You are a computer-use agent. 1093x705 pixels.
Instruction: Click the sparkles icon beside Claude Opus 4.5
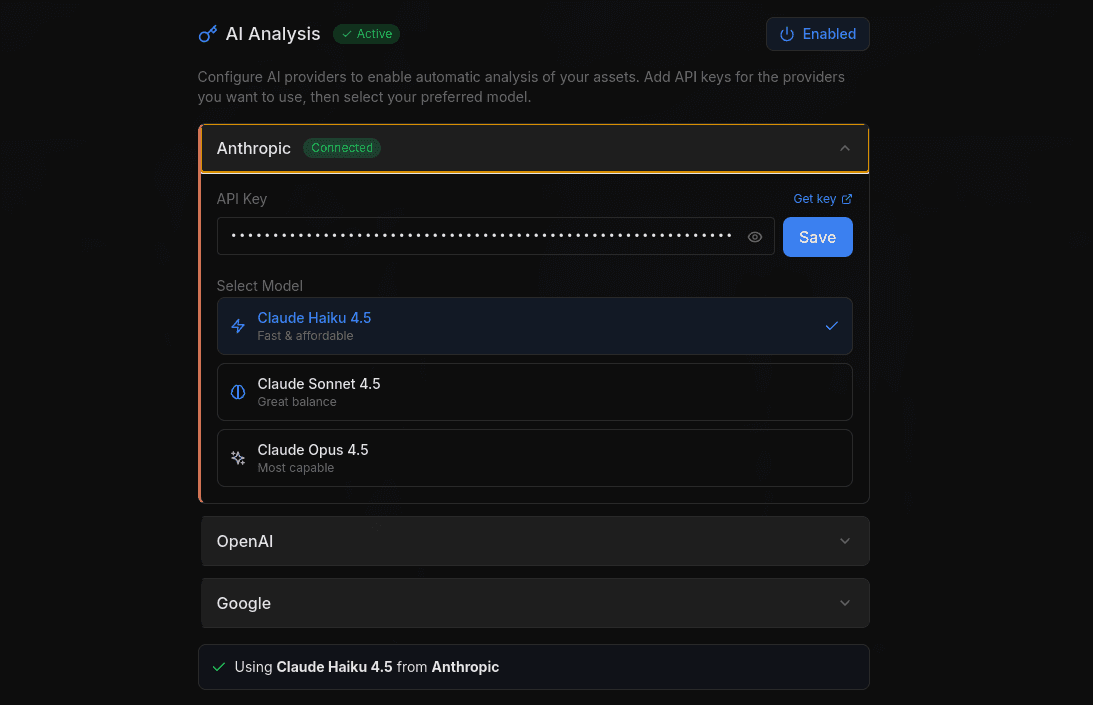(237, 457)
